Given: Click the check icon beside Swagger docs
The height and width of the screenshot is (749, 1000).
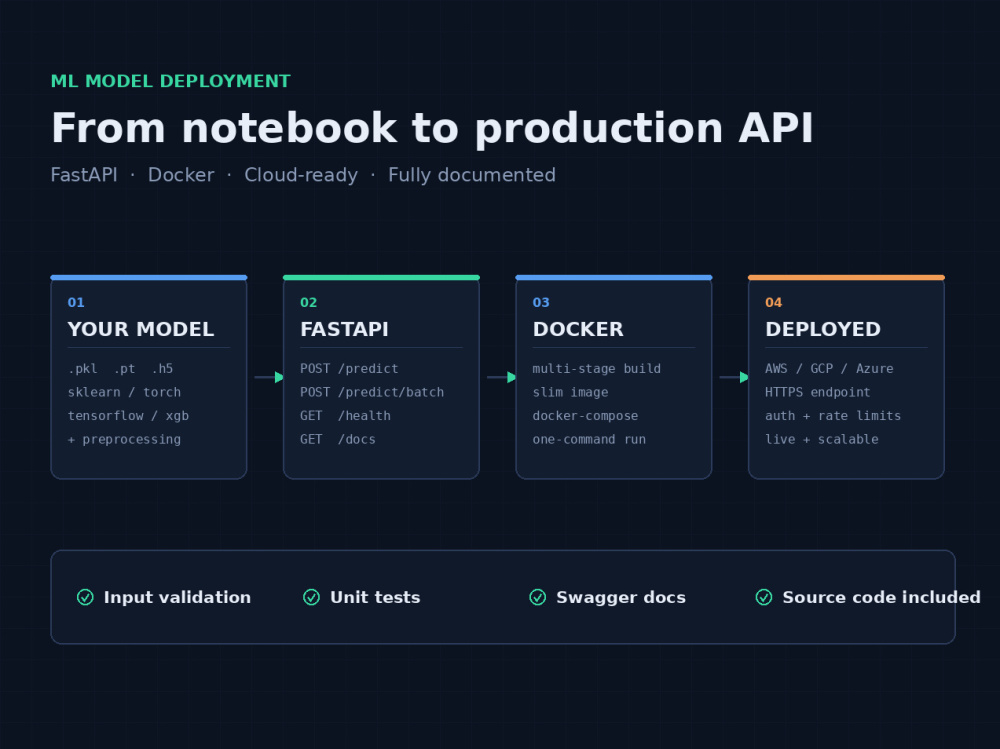Looking at the screenshot, I should click(x=538, y=597).
